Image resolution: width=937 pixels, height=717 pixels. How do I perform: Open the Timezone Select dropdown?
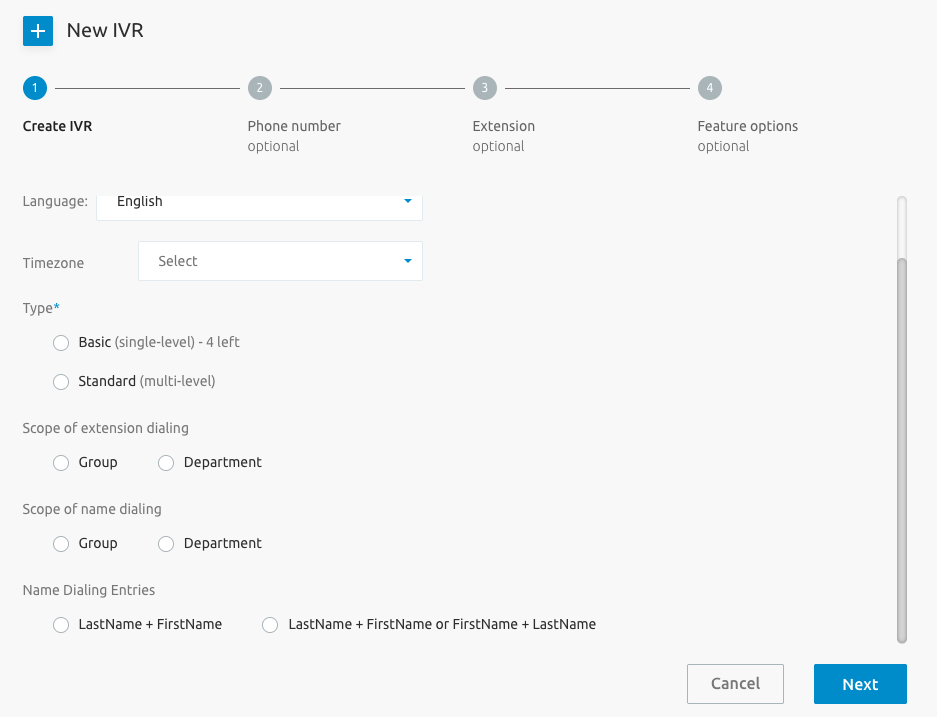[x=280, y=261]
